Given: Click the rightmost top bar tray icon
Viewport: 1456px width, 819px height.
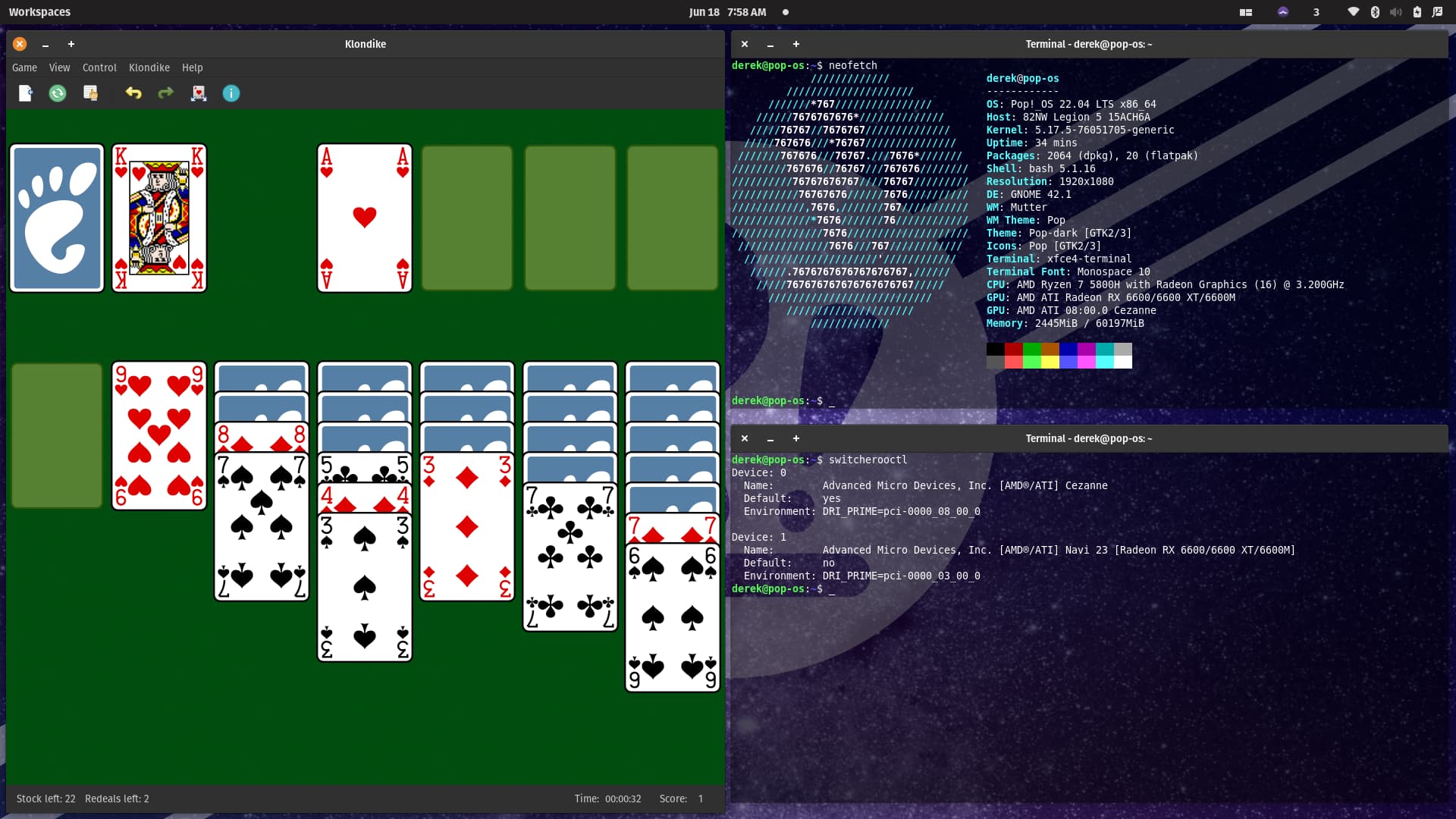Looking at the screenshot, I should click(x=1438, y=12).
